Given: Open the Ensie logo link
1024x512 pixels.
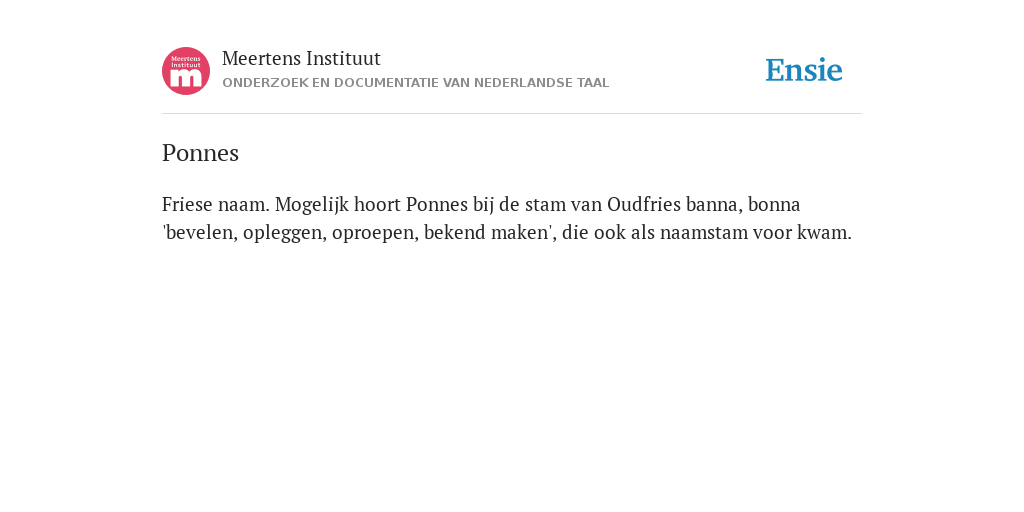Looking at the screenshot, I should point(804,70).
